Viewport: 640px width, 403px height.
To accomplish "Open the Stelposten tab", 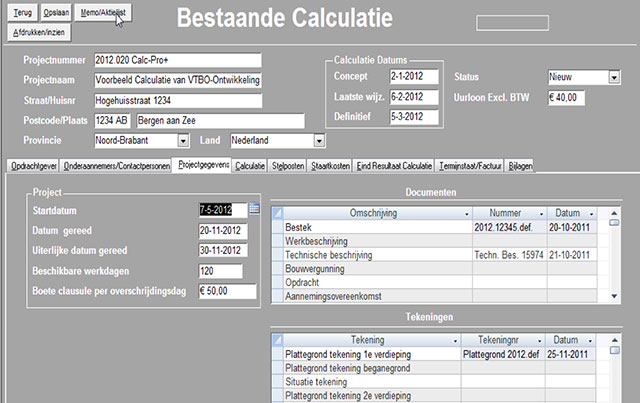I will click(x=288, y=166).
